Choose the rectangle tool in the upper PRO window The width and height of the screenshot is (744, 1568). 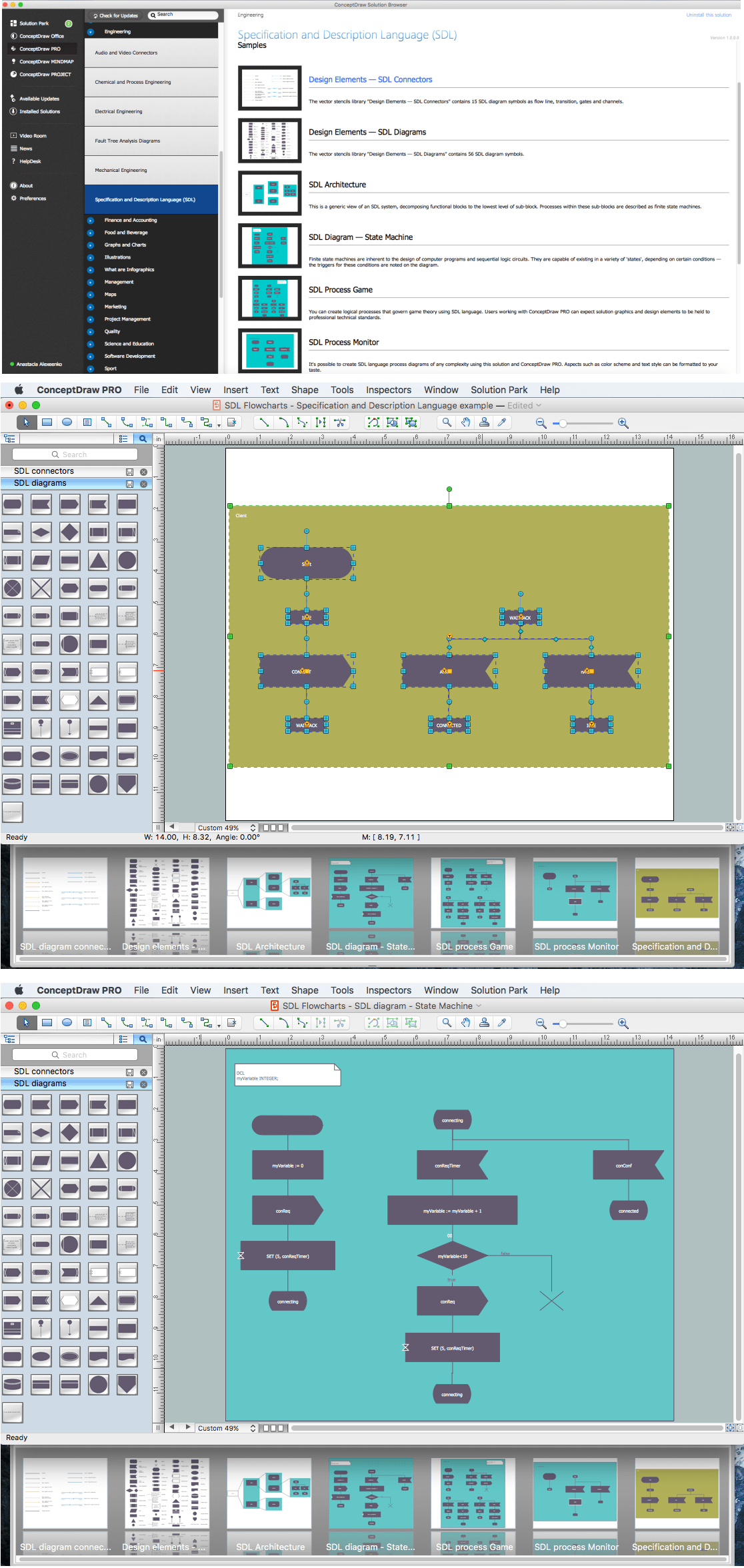click(47, 422)
